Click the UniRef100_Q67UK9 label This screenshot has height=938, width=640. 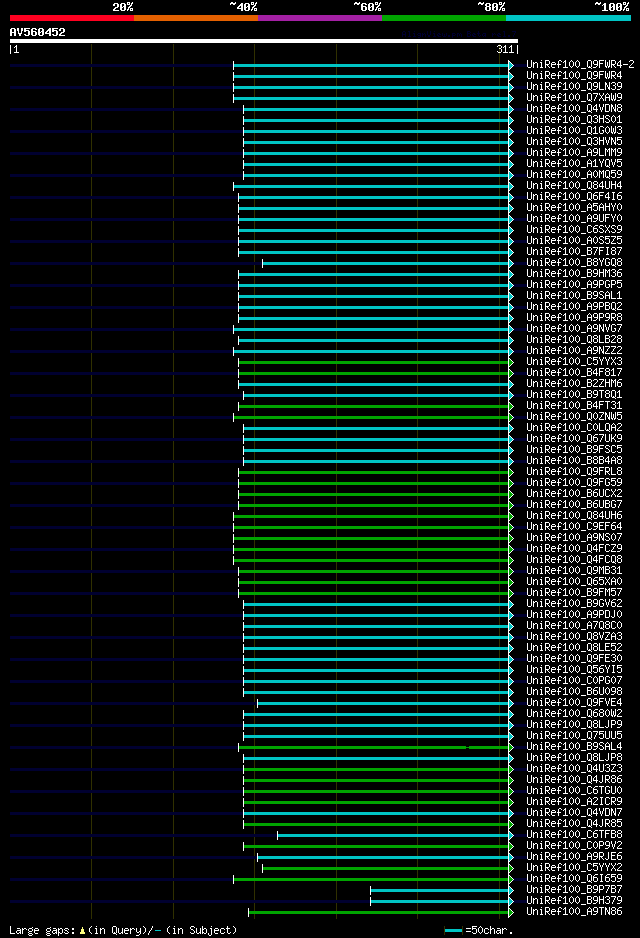(x=574, y=439)
